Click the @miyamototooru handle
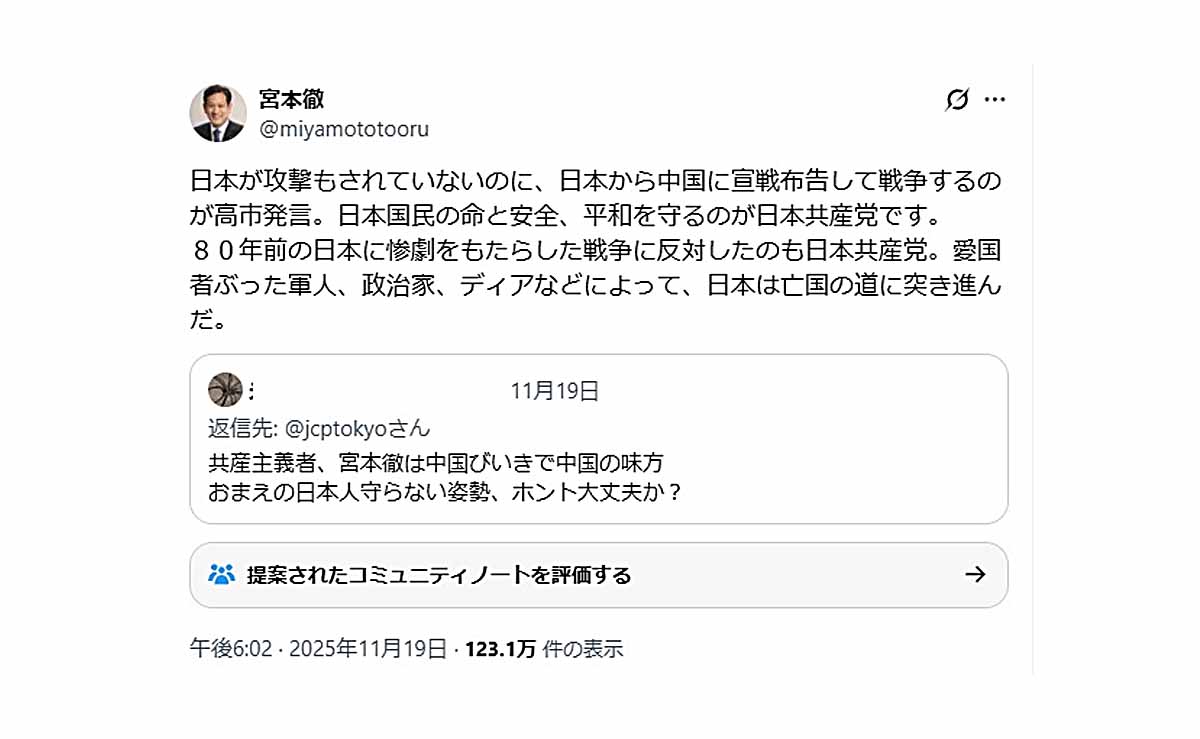This screenshot has height=739, width=1200. click(344, 130)
